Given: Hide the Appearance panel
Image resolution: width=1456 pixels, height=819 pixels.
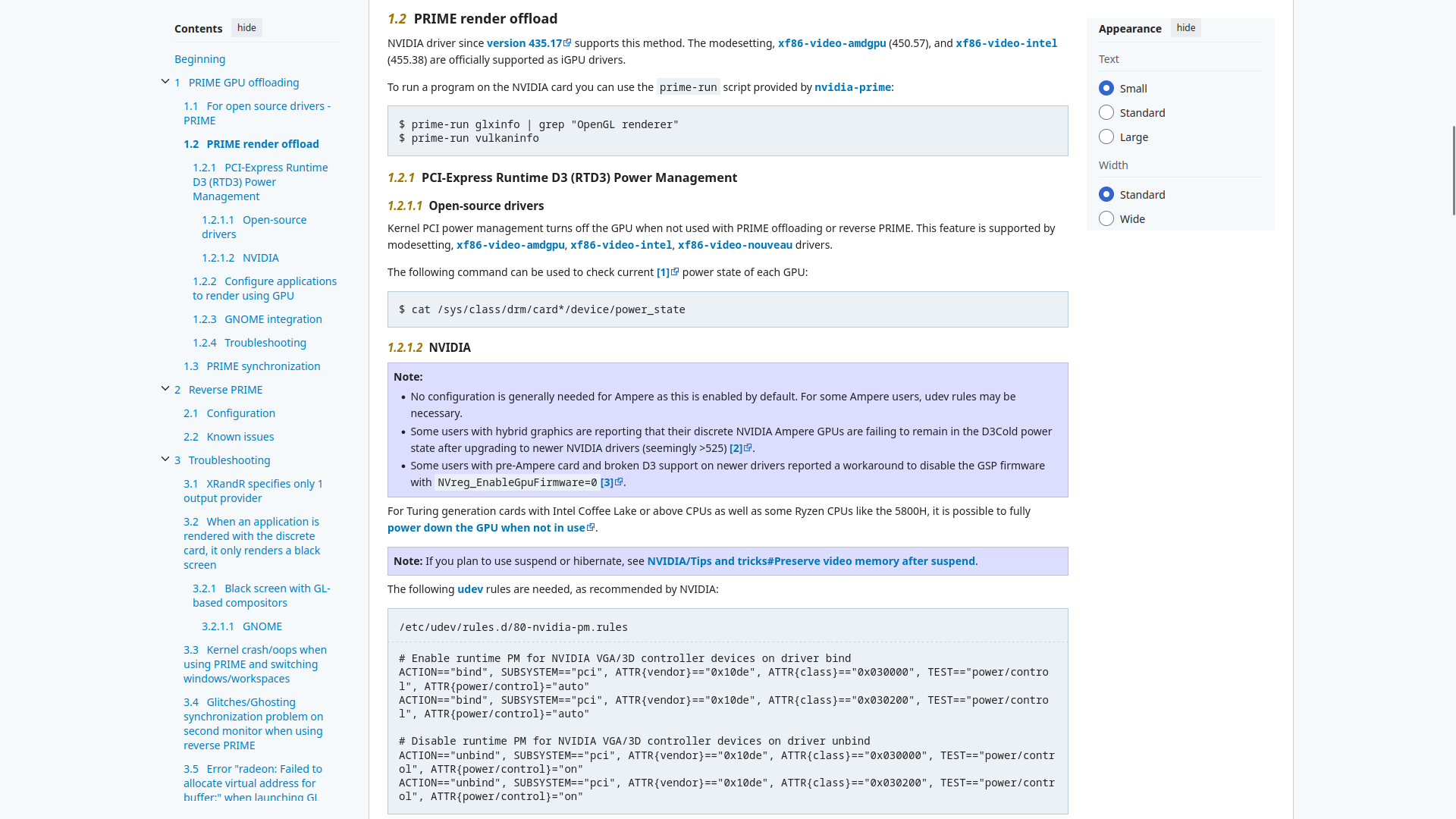Looking at the screenshot, I should (1185, 28).
